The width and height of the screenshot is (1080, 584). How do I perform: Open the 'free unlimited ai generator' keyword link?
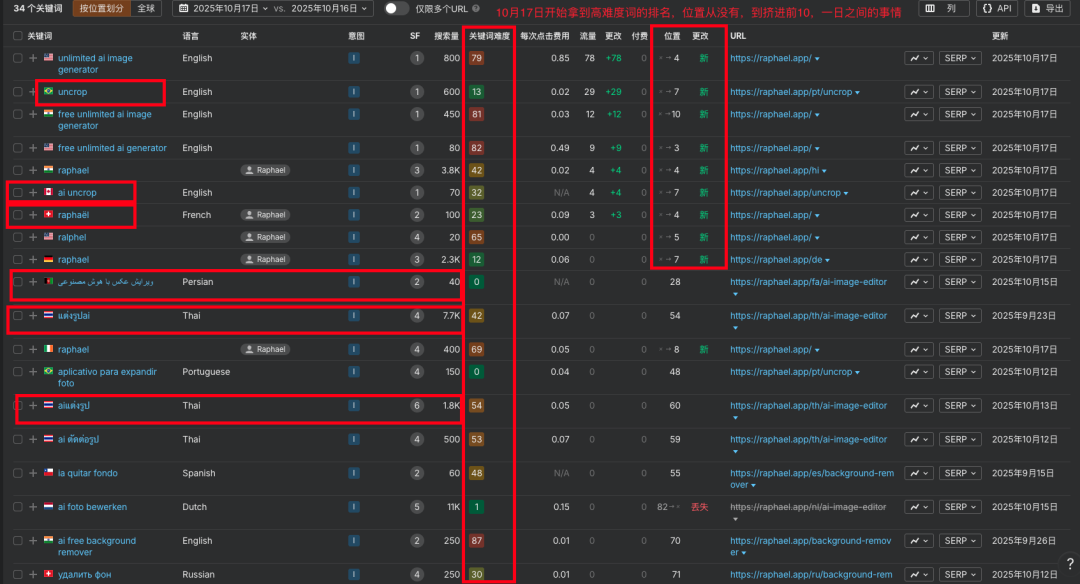(112, 147)
